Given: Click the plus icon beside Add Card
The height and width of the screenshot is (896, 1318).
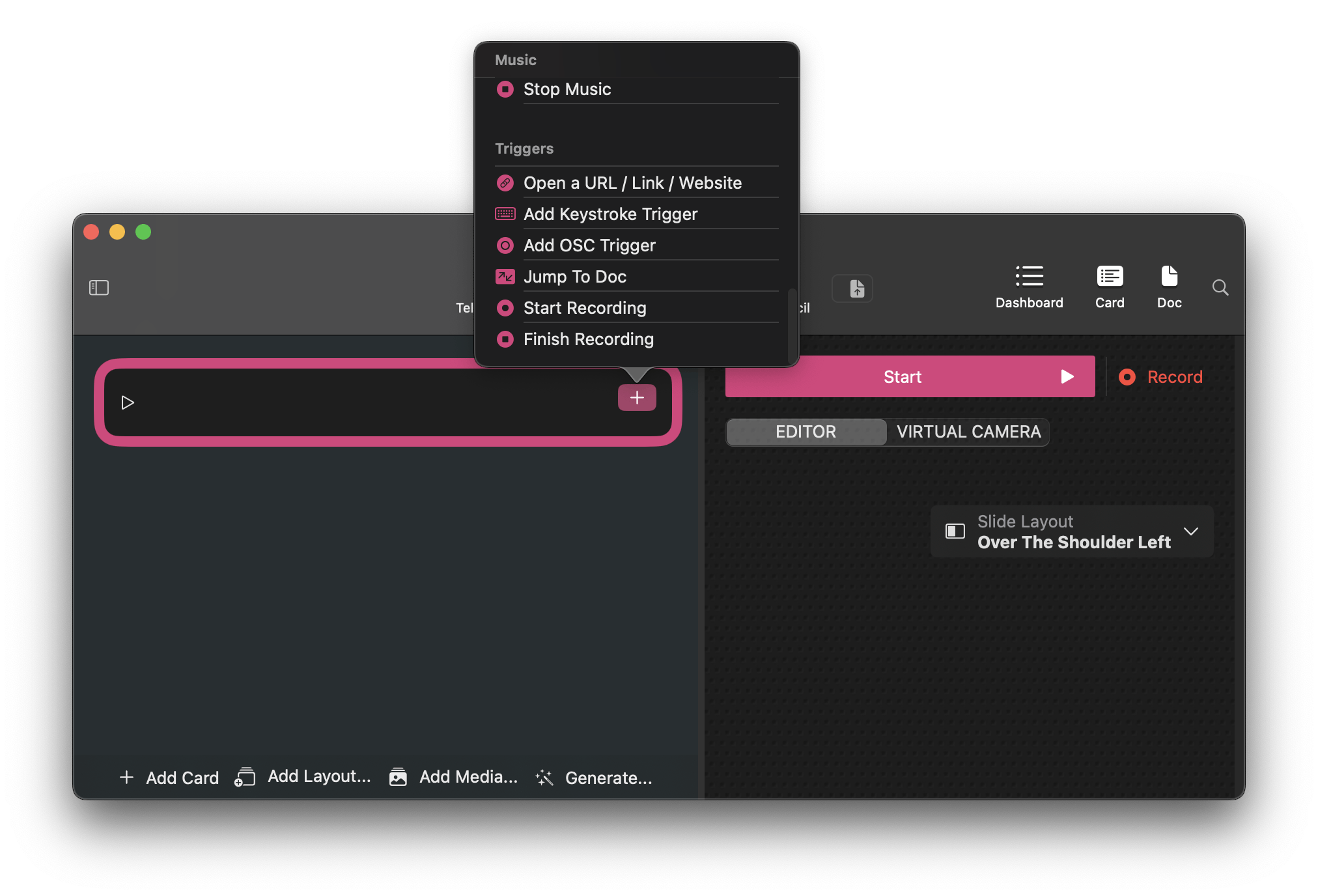Looking at the screenshot, I should (126, 777).
